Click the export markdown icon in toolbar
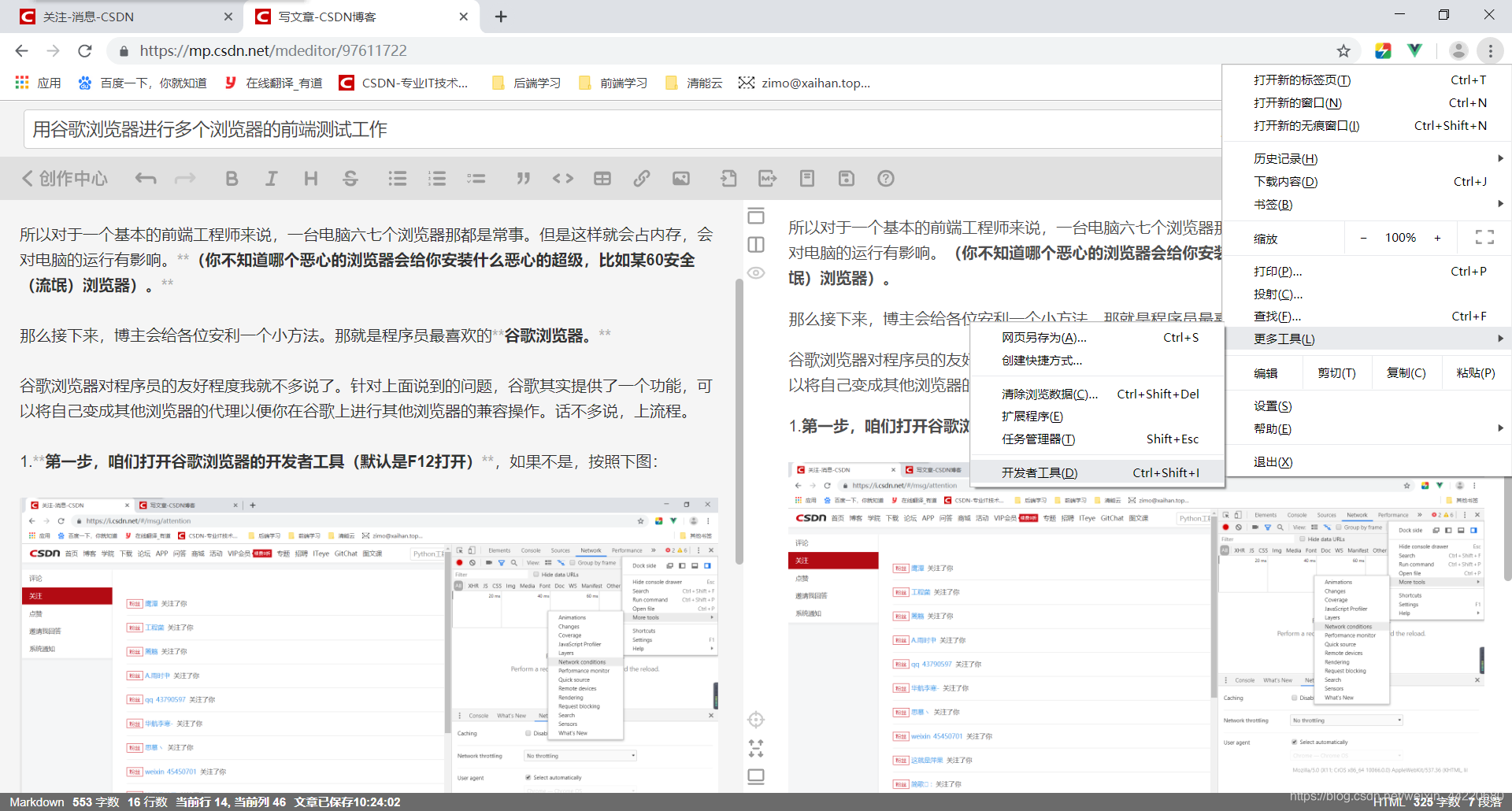The height and width of the screenshot is (811, 1512). pyautogui.click(x=768, y=179)
